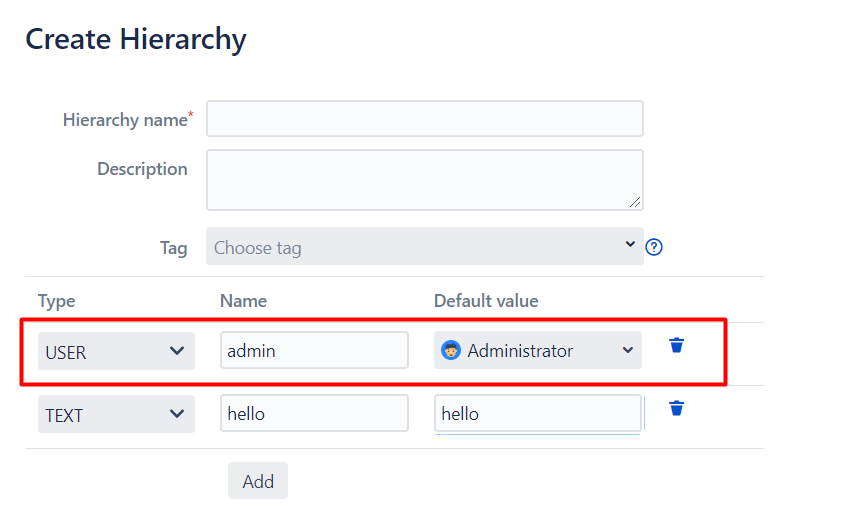Screen dimensions: 859x528
Task: Click the hello default value field
Action: pos(537,413)
